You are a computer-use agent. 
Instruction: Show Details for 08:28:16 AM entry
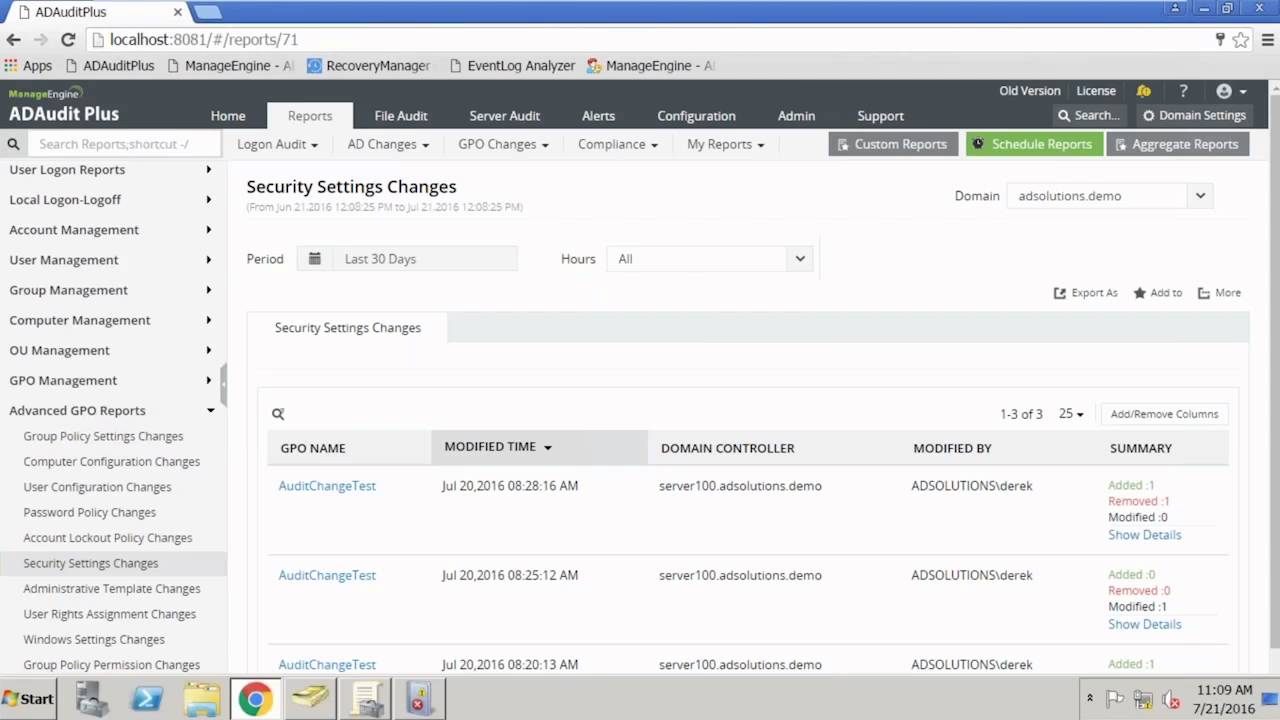click(x=1144, y=535)
